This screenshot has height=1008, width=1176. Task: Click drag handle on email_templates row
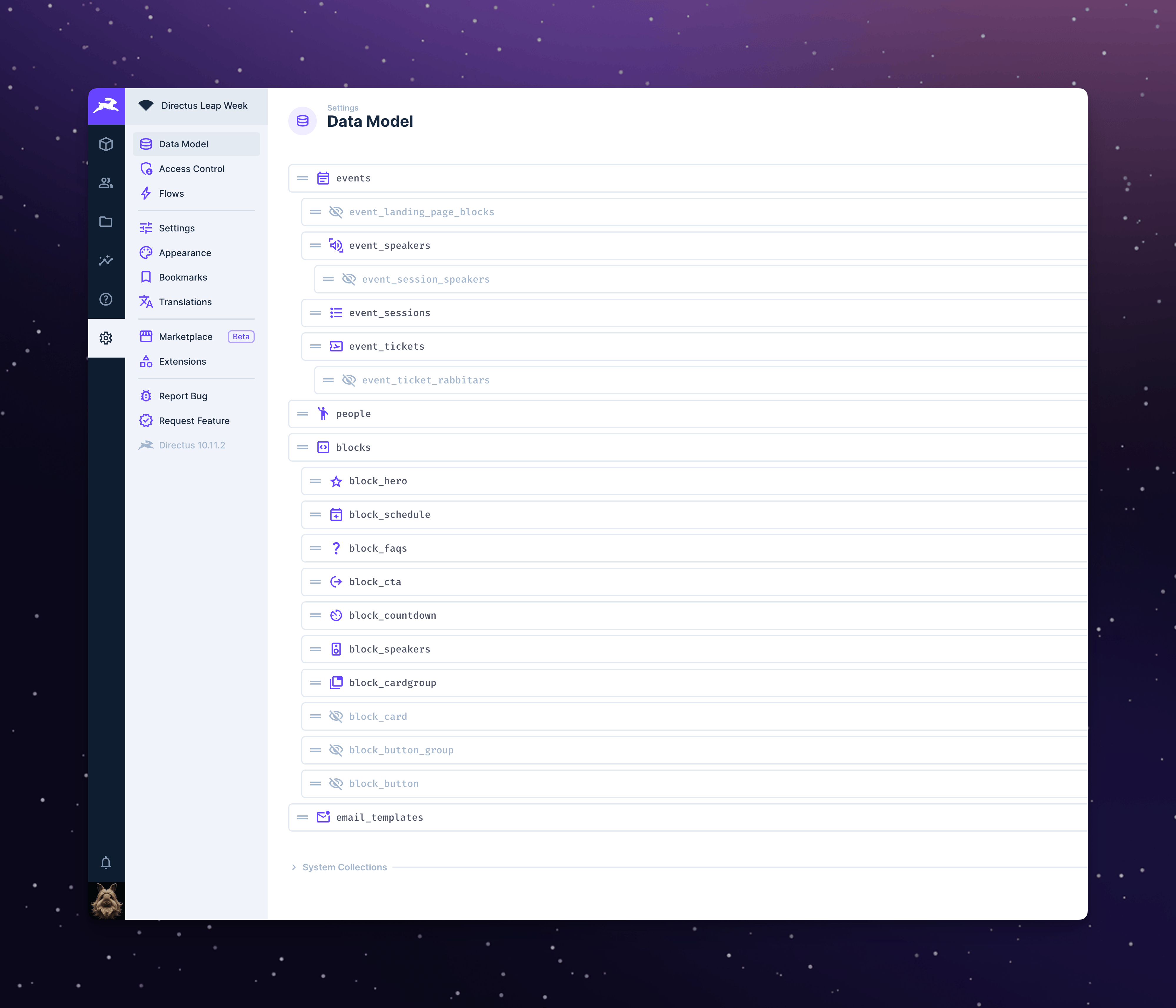coord(302,817)
